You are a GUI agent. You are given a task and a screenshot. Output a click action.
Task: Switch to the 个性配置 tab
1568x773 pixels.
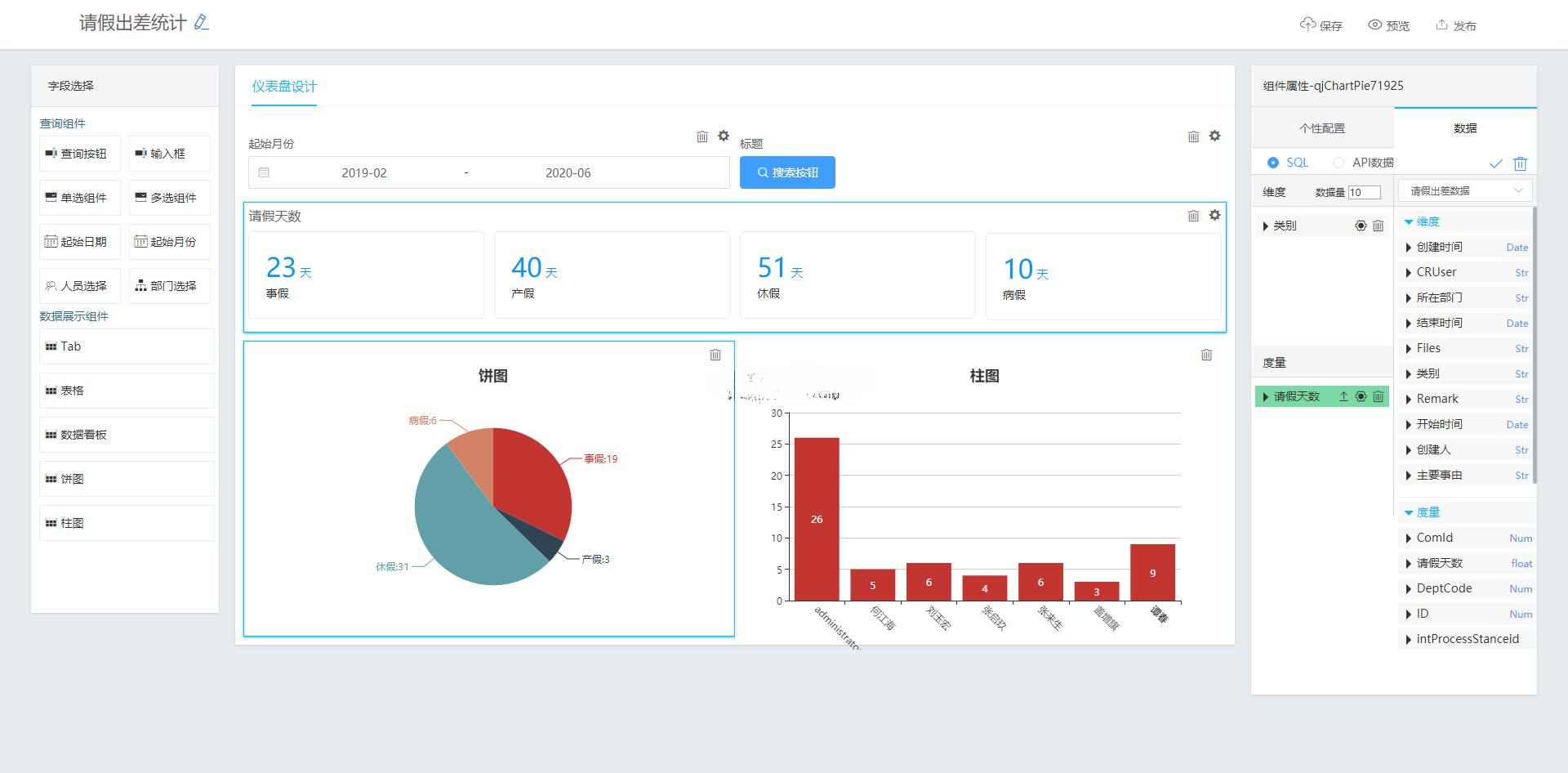pos(1321,128)
